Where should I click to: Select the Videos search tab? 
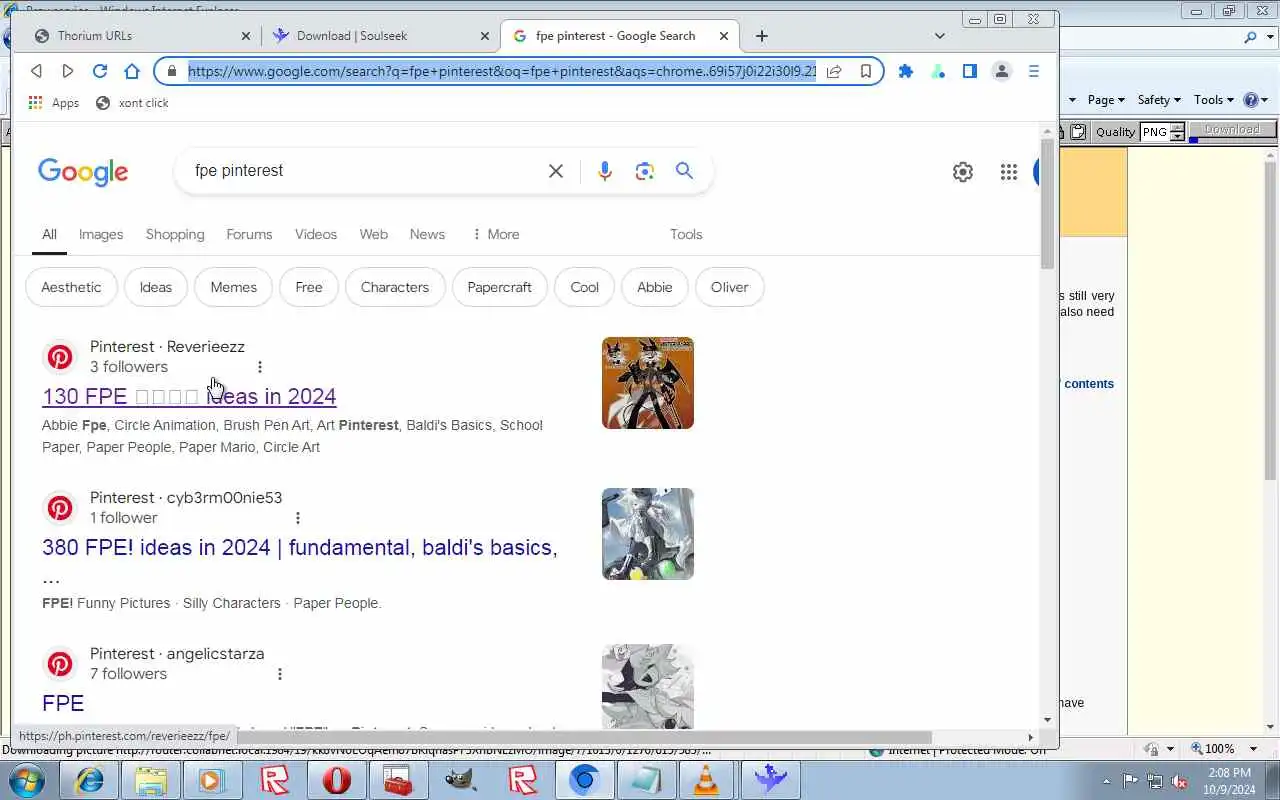coord(316,234)
